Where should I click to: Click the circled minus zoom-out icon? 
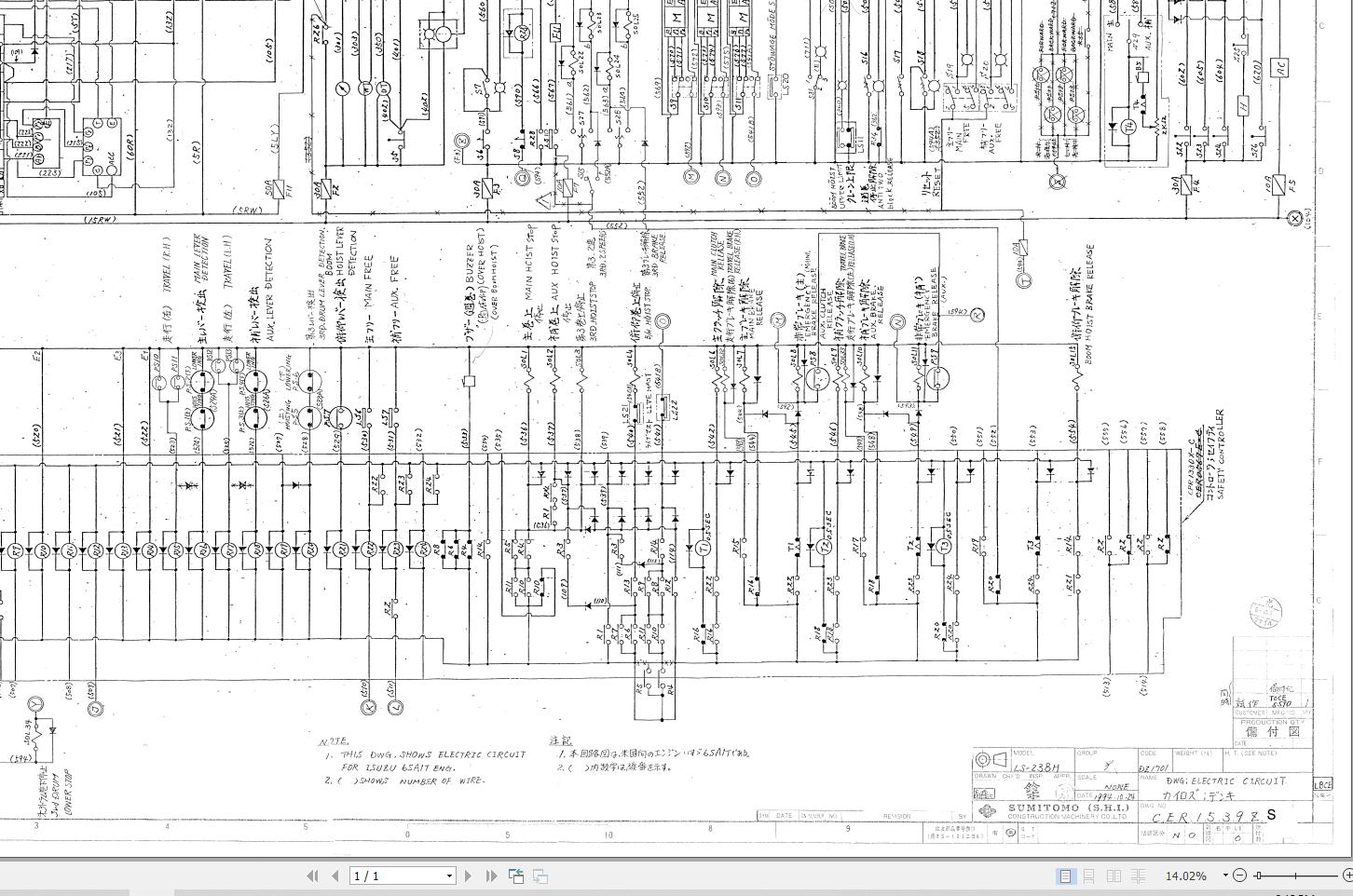pos(1239,875)
